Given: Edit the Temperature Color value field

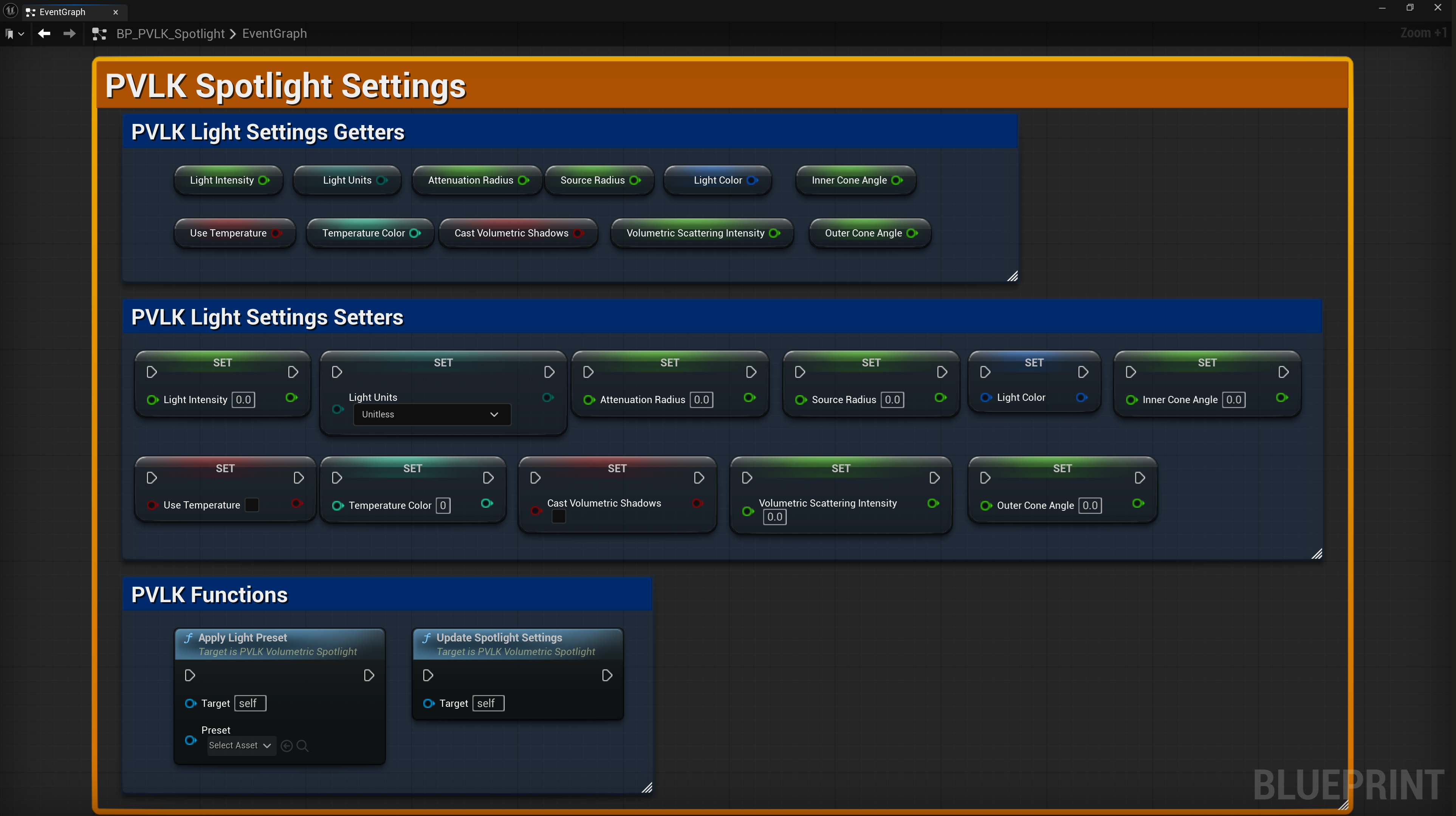Looking at the screenshot, I should tap(443, 505).
